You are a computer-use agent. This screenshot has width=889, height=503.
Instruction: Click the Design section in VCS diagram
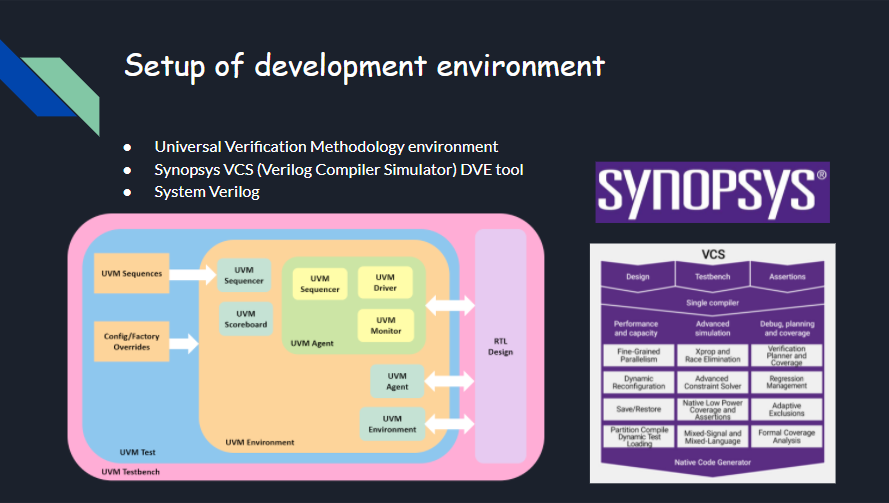[638, 276]
